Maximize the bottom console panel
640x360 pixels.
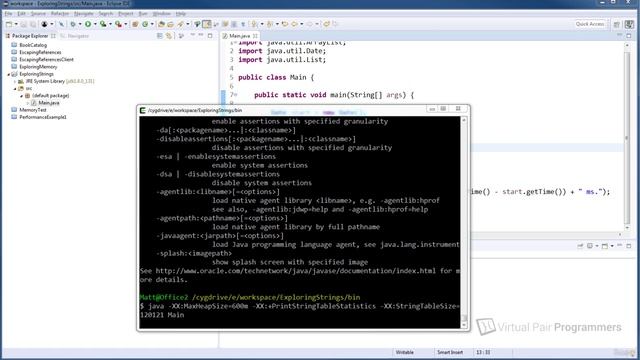click(629, 246)
